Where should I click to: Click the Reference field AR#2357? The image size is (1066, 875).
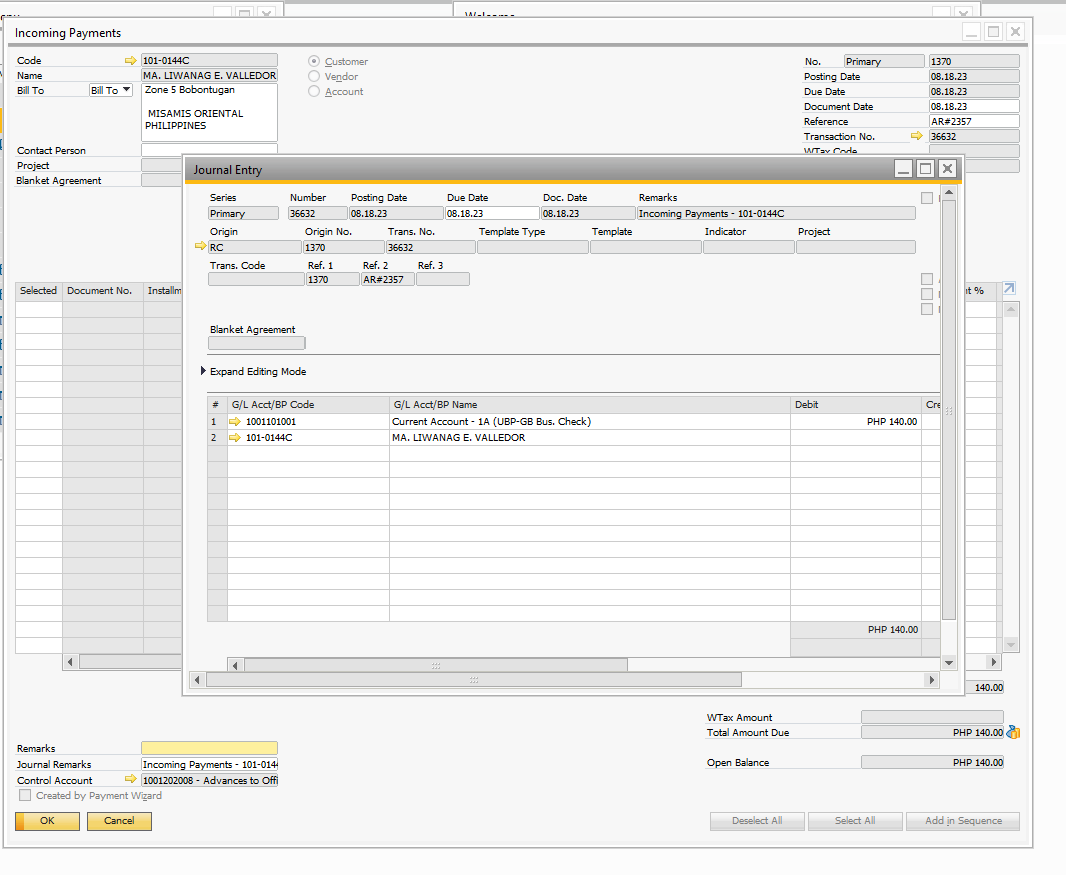(x=974, y=121)
